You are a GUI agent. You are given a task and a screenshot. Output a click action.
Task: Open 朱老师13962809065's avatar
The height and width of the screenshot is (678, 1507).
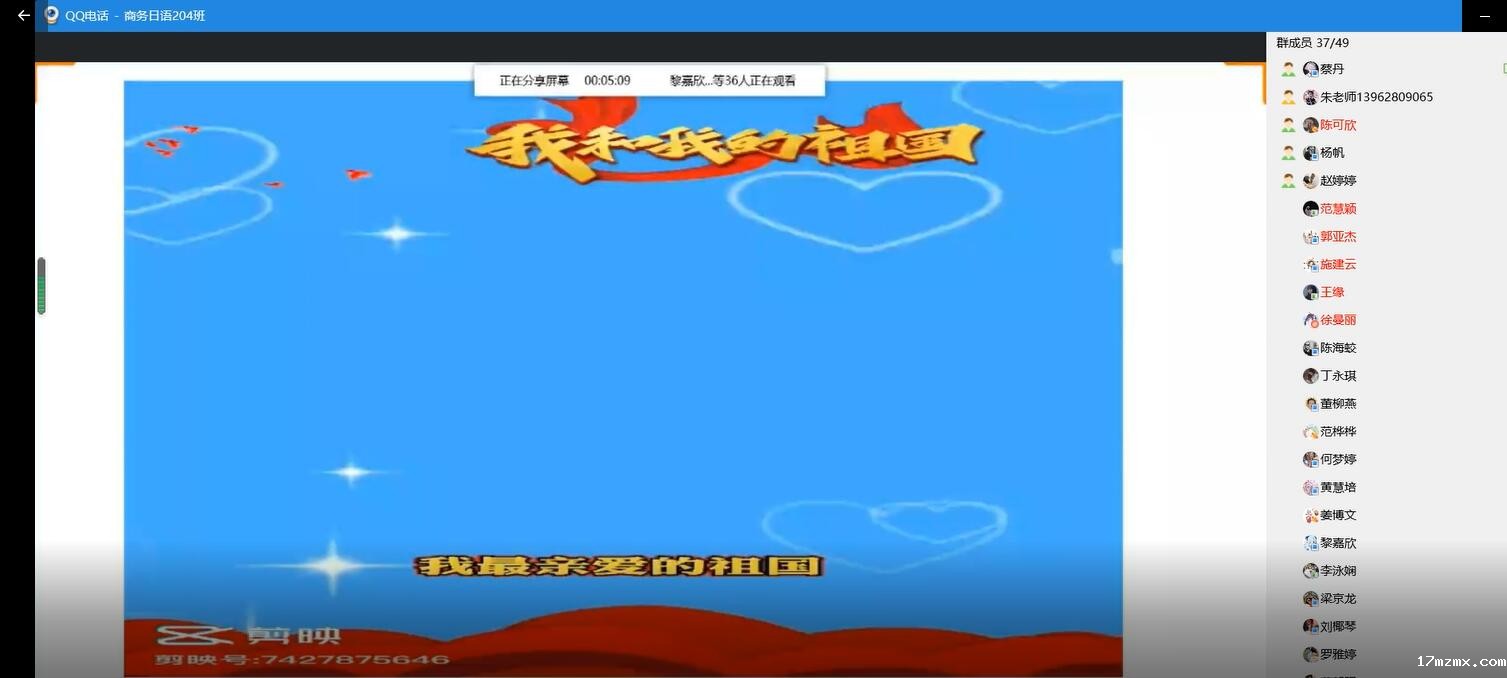pos(1310,97)
